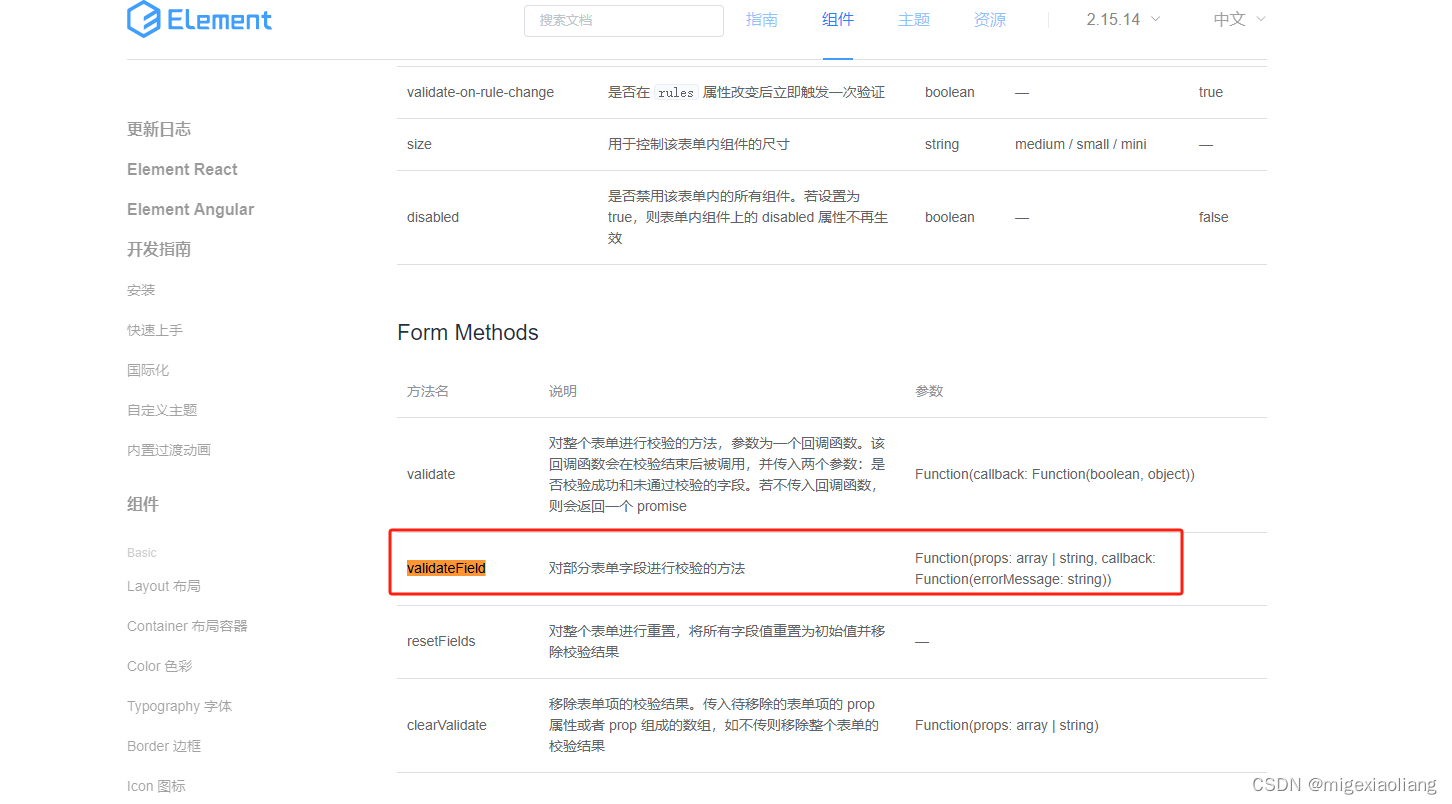Viewport: 1452px width, 804px height.
Task: Open the 主题 nav tab
Action: click(x=914, y=20)
